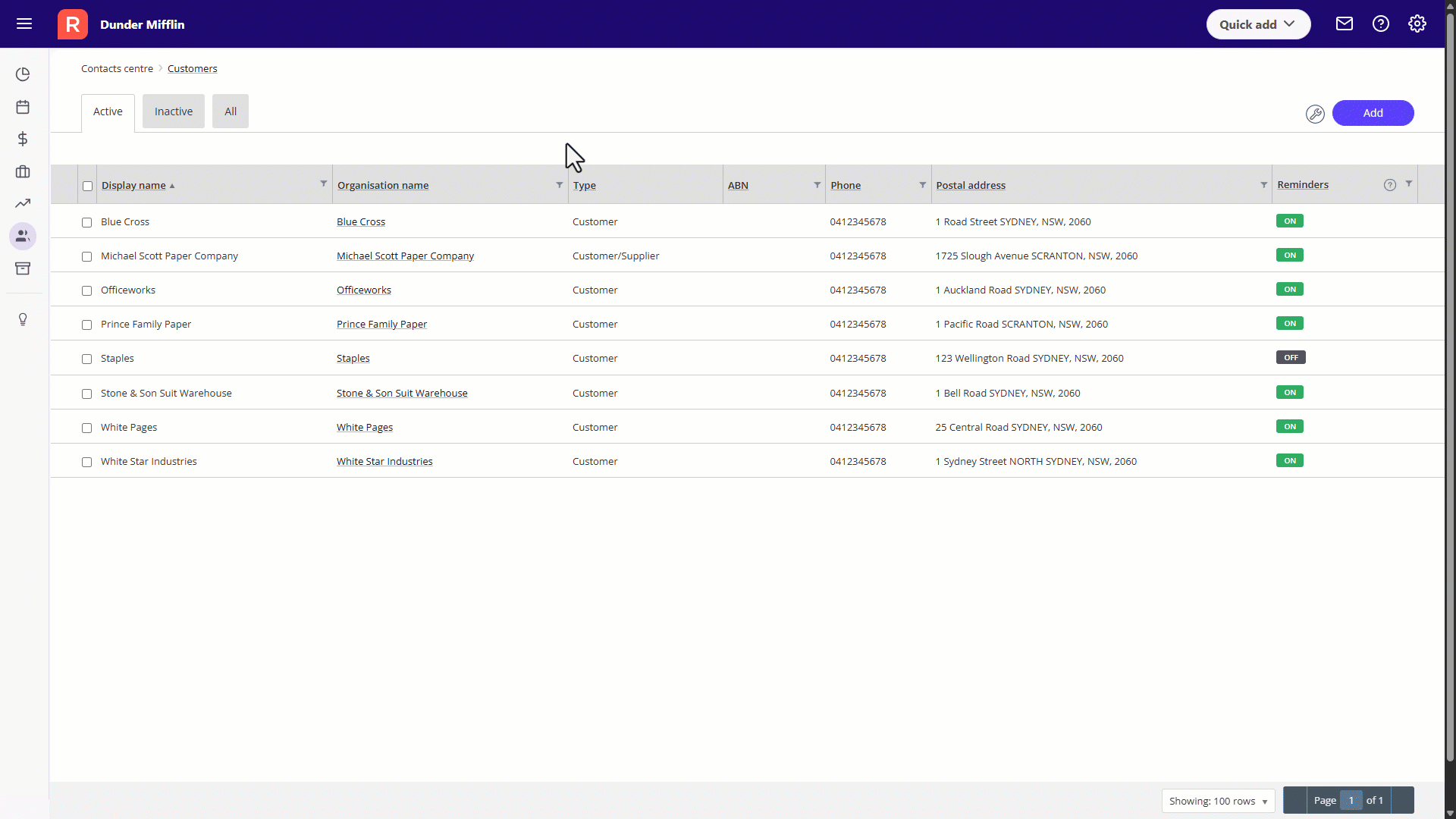1456x819 pixels.
Task: Expand the Quick add dropdown
Action: point(1257,24)
